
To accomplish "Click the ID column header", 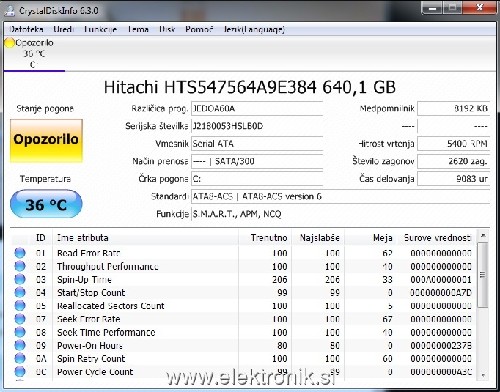I will pos(41,238).
